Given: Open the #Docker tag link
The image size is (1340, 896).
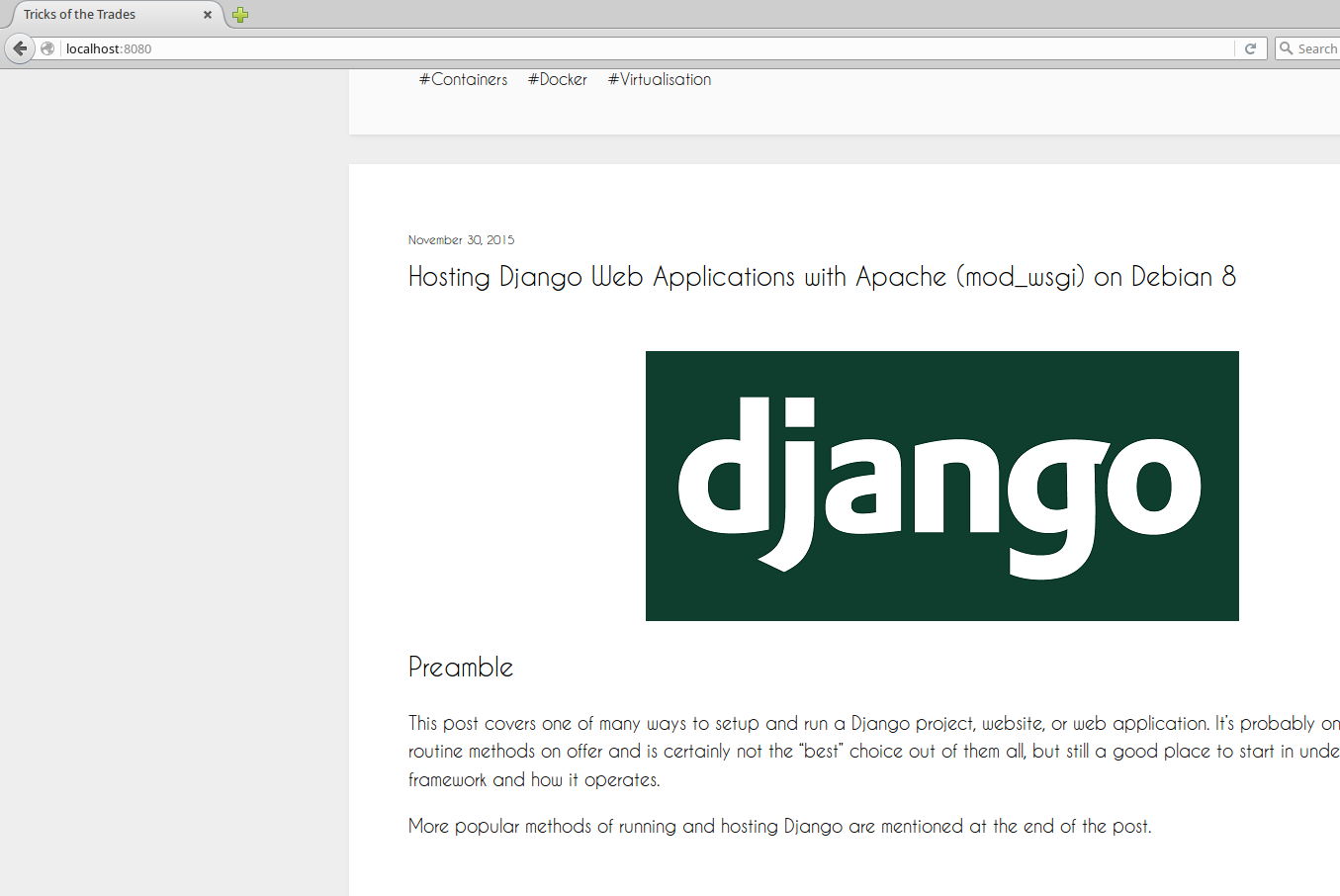Looking at the screenshot, I should click(x=557, y=79).
